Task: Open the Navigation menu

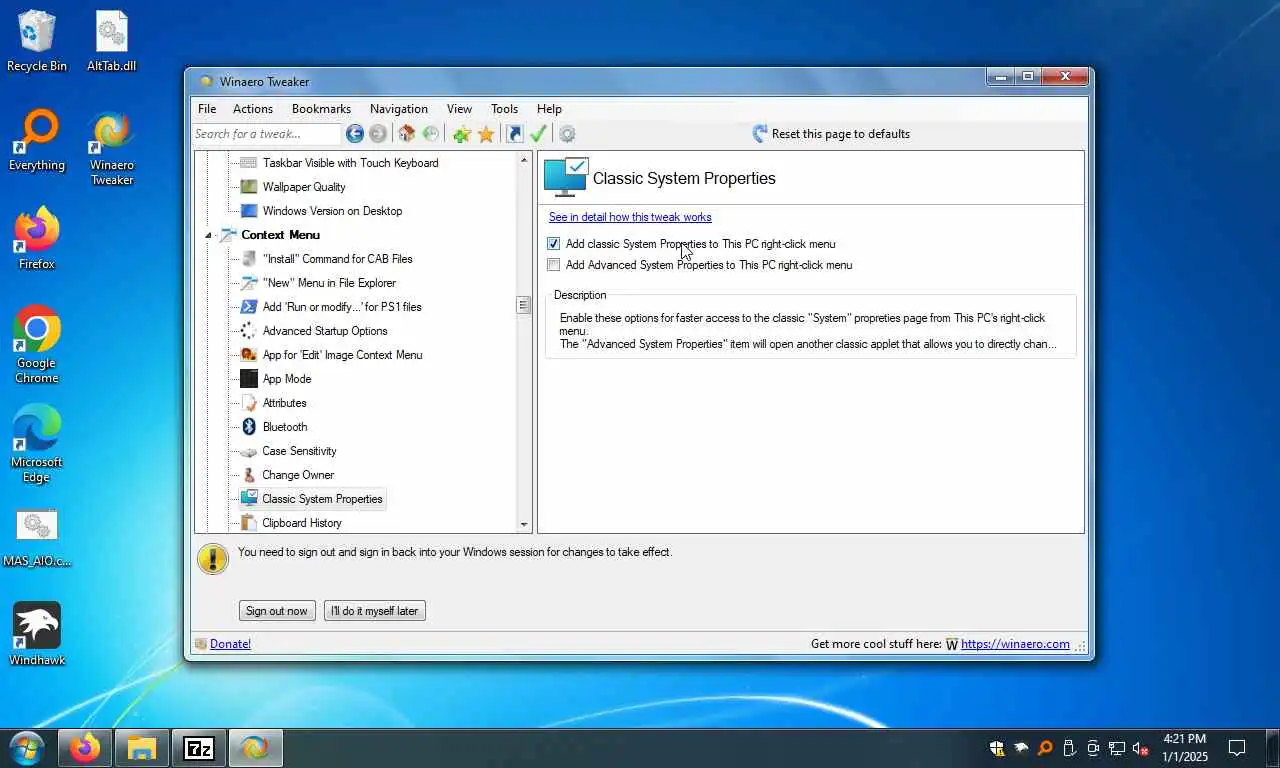Action: click(x=399, y=109)
